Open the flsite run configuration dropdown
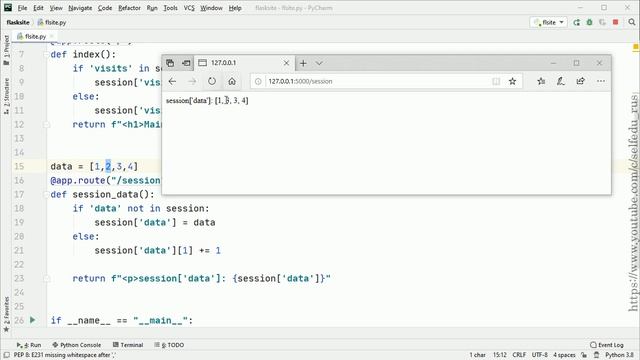Image resolution: width=640 pixels, height=360 pixels. click(x=548, y=22)
